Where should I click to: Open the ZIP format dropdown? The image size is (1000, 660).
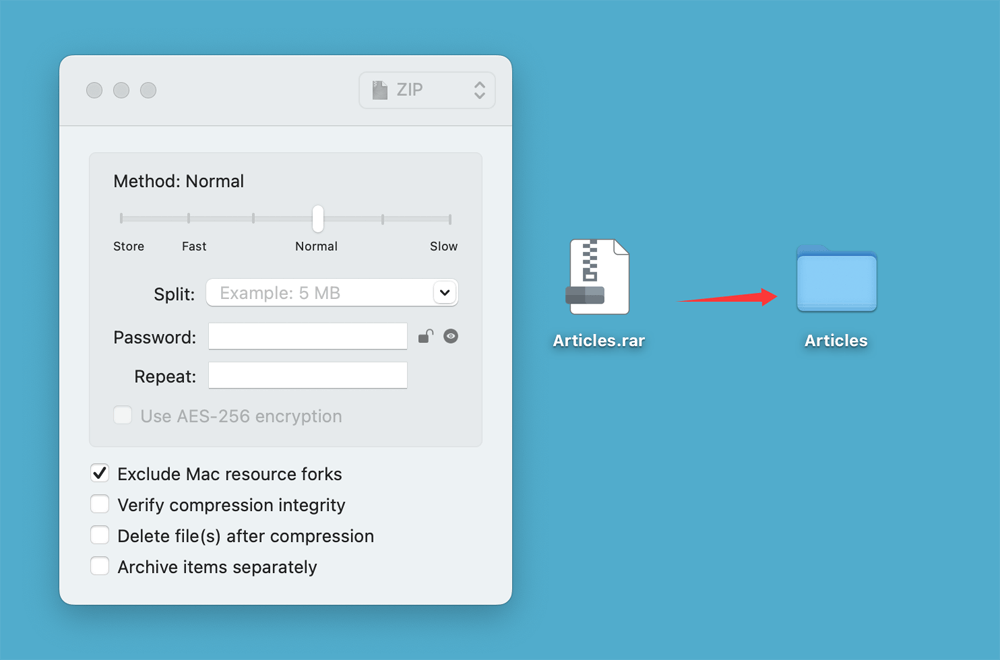(427, 89)
